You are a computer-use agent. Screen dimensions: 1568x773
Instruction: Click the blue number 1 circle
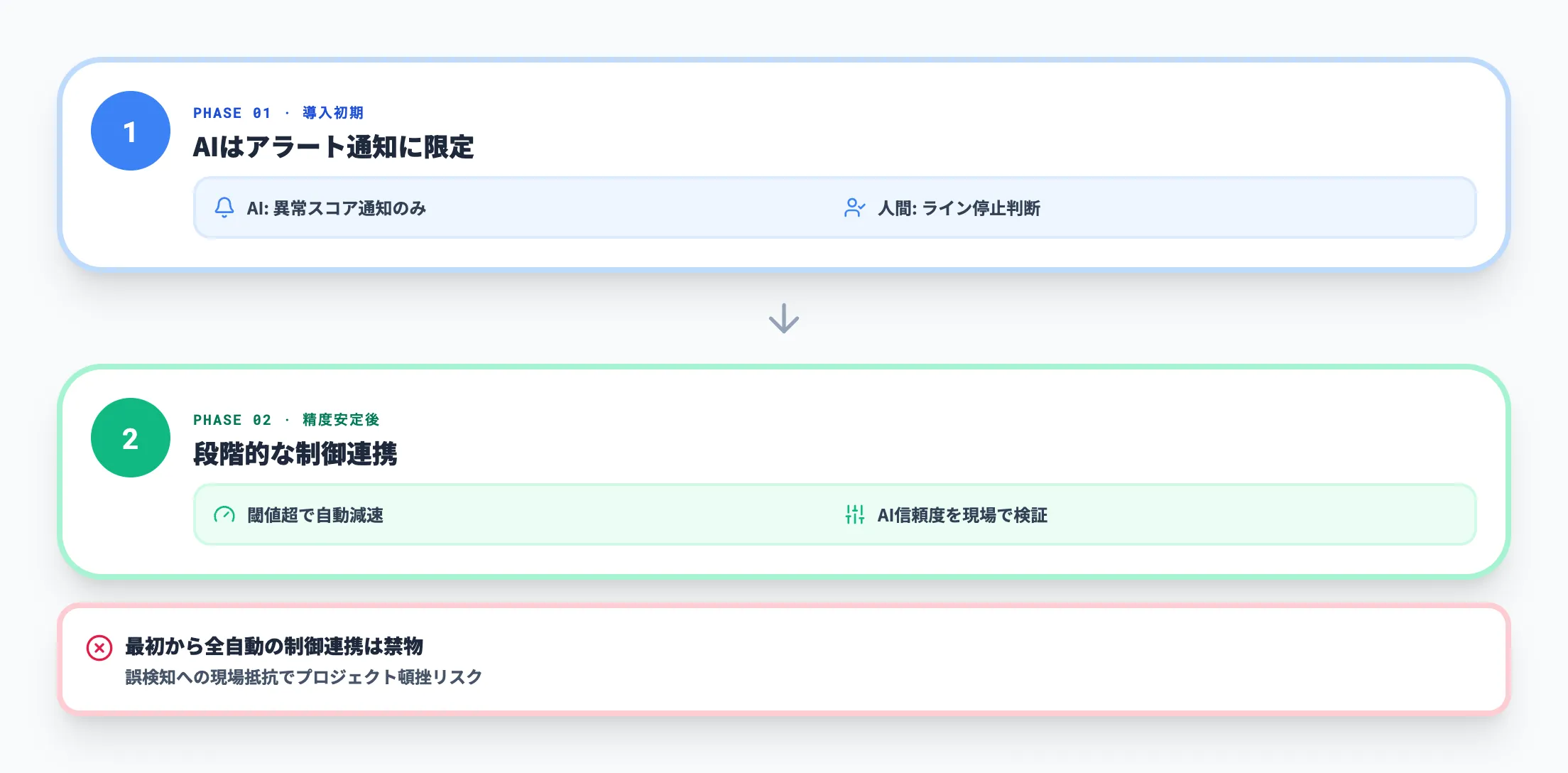pos(131,131)
